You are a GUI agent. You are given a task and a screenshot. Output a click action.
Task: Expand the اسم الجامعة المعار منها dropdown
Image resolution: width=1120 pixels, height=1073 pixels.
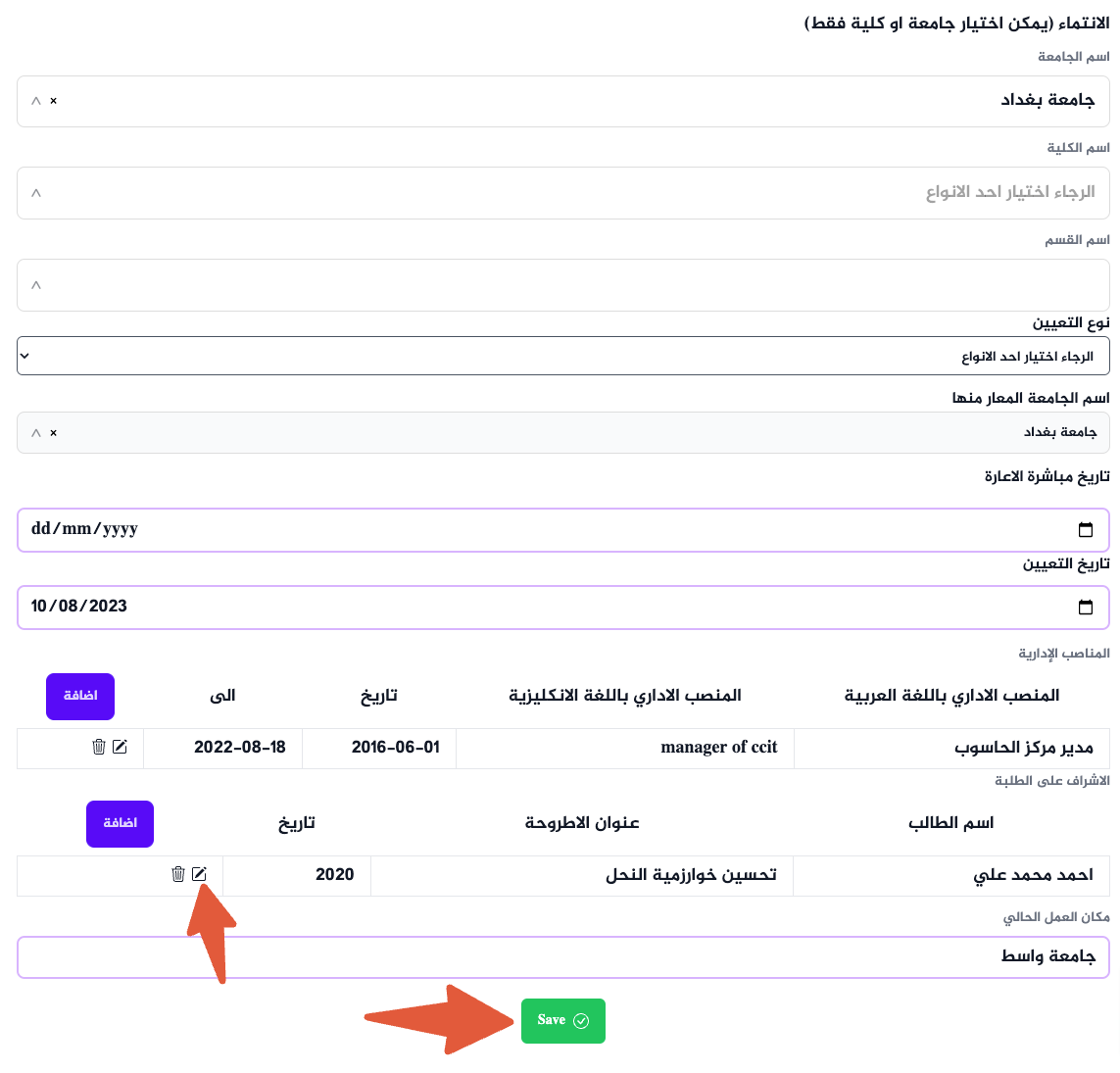35,432
